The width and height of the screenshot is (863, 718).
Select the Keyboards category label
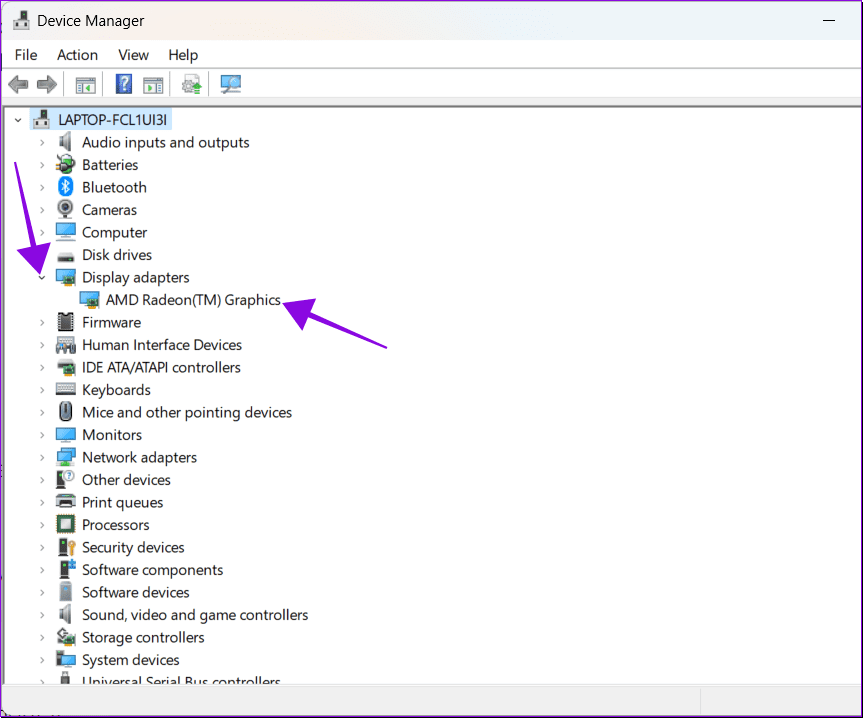[116, 390]
